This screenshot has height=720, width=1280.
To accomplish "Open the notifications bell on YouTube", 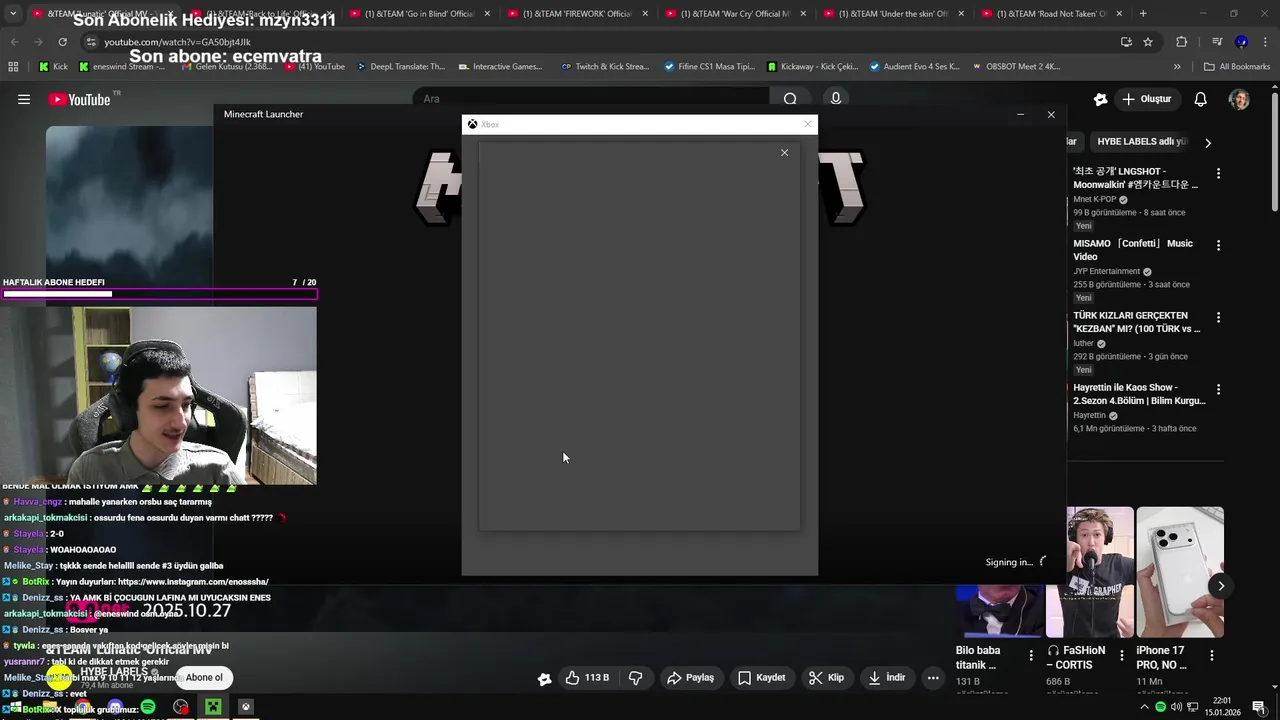I will click(1201, 99).
